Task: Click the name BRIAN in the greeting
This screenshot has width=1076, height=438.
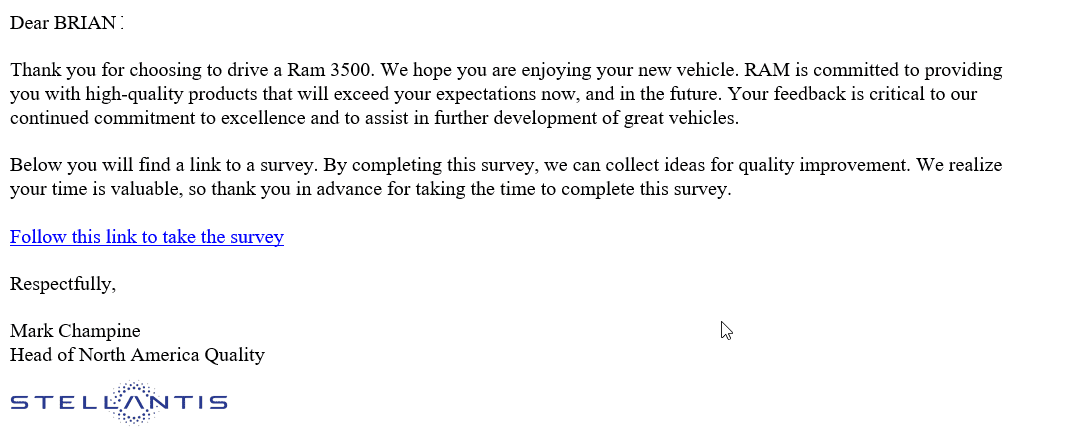Action: (x=85, y=23)
